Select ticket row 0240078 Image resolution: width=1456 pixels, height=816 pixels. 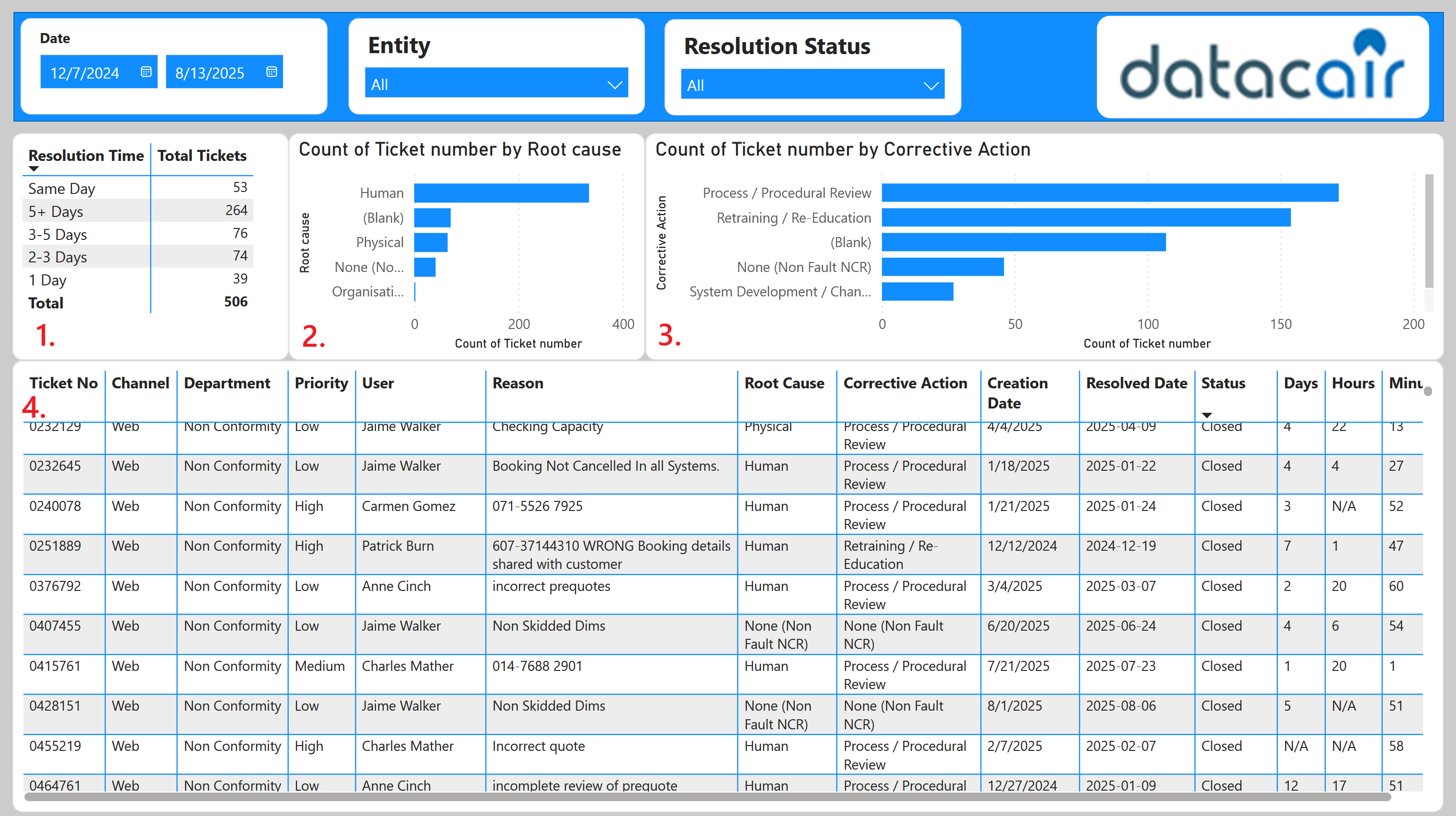tap(55, 506)
